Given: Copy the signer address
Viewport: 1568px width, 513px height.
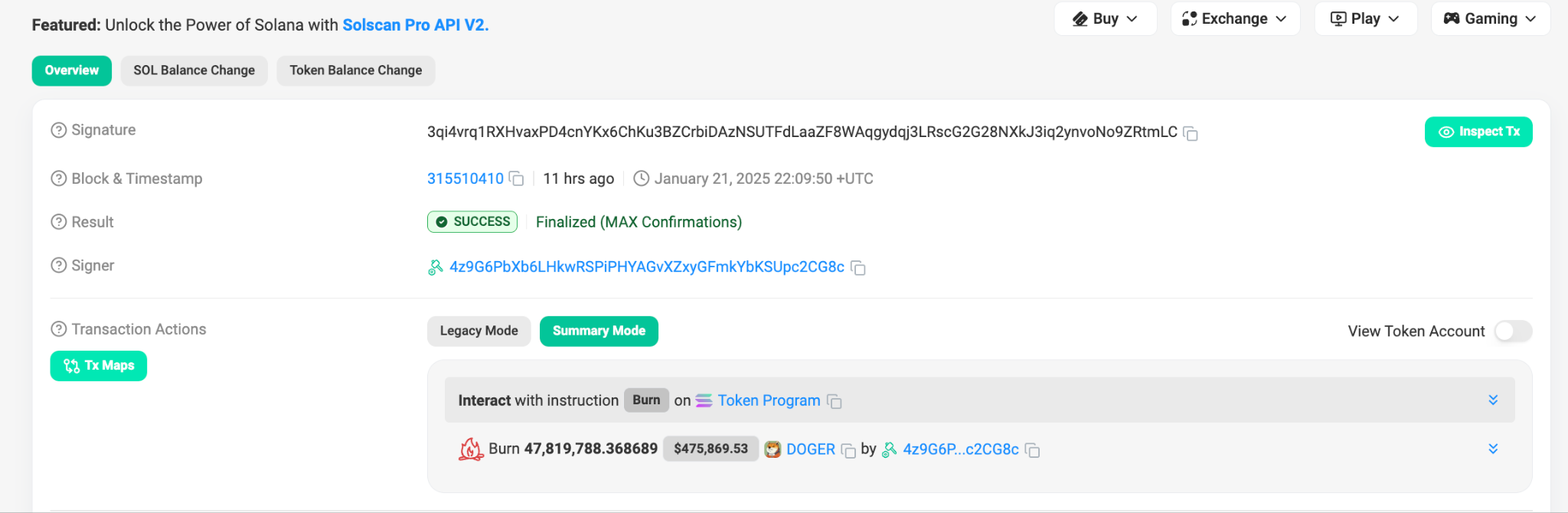Looking at the screenshot, I should tap(858, 268).
